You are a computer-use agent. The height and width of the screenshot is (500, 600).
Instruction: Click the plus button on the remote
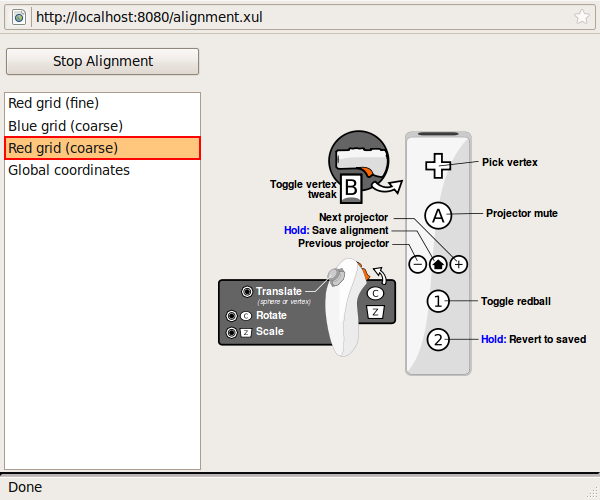(x=458, y=264)
